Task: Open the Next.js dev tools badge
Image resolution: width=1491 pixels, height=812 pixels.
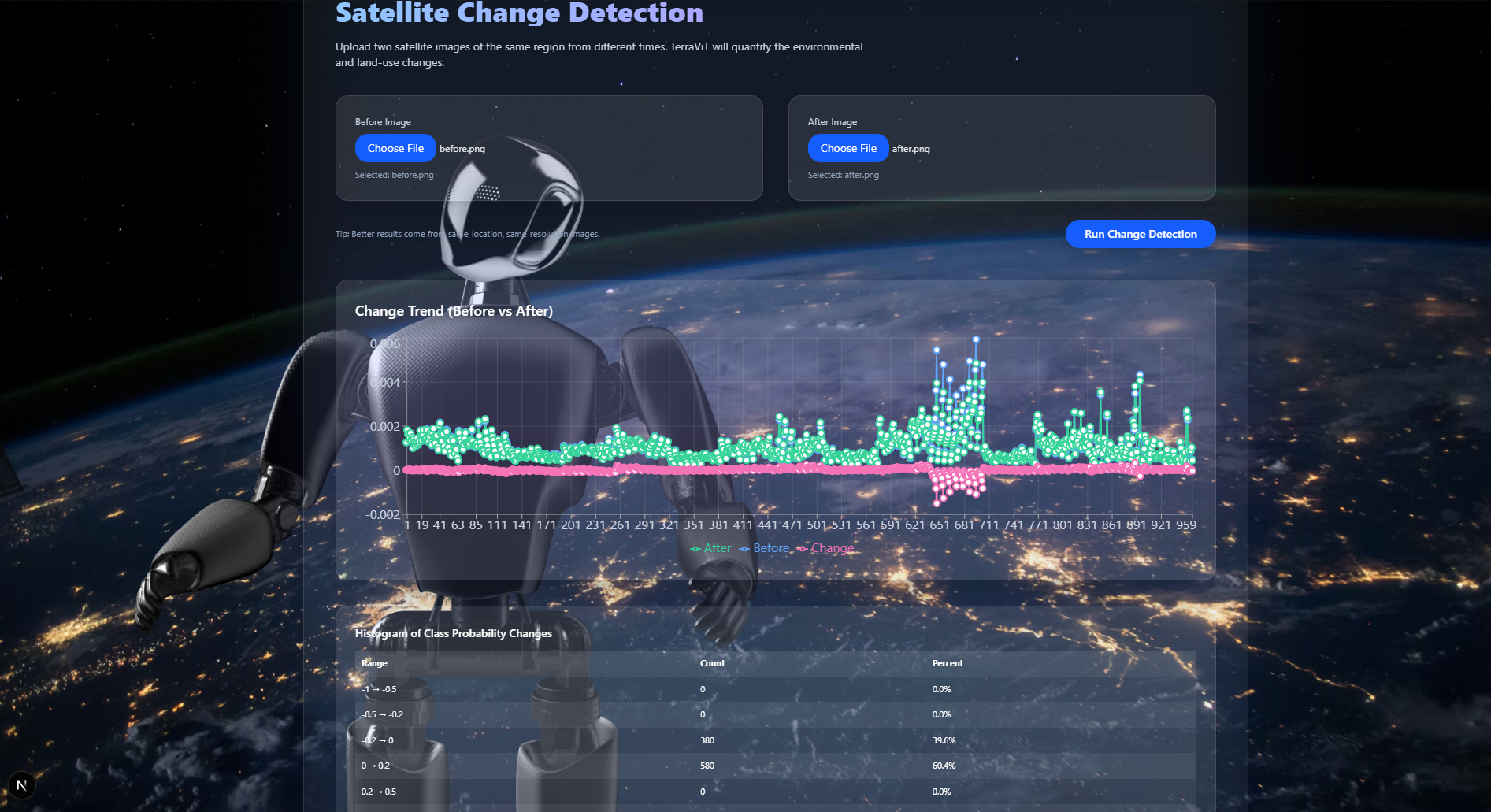Action: (x=22, y=785)
